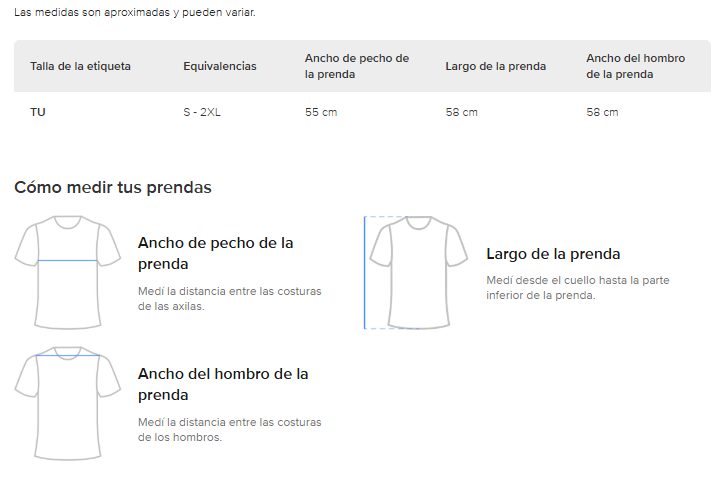Click the 'Largo de la prenda' guide title
The image size is (728, 481).
[553, 254]
